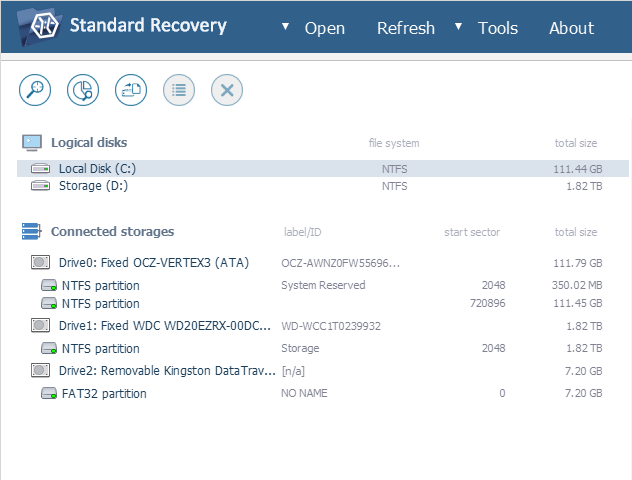Click the list view icon in toolbar
Image resolution: width=632 pixels, height=480 pixels.
tap(179, 90)
